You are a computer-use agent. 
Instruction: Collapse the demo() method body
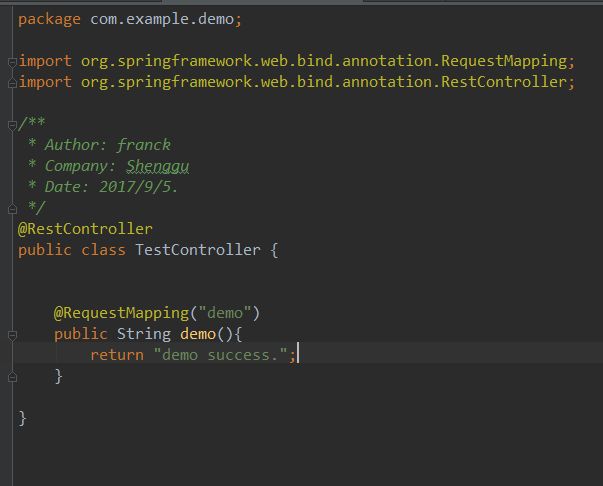click(12, 335)
